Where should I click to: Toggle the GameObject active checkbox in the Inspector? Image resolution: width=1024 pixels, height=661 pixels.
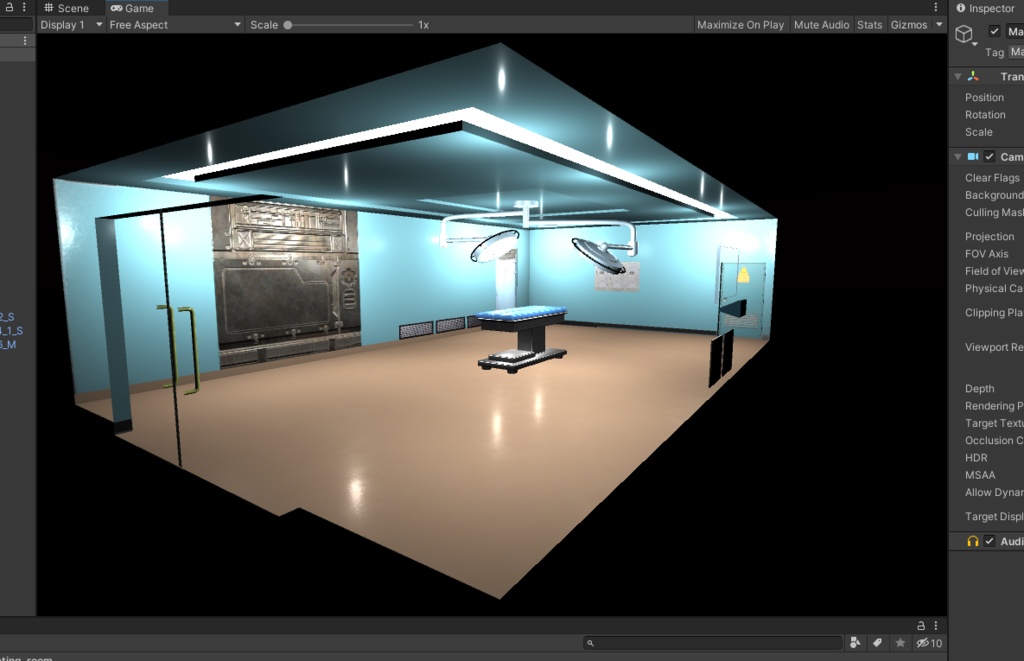tap(994, 30)
